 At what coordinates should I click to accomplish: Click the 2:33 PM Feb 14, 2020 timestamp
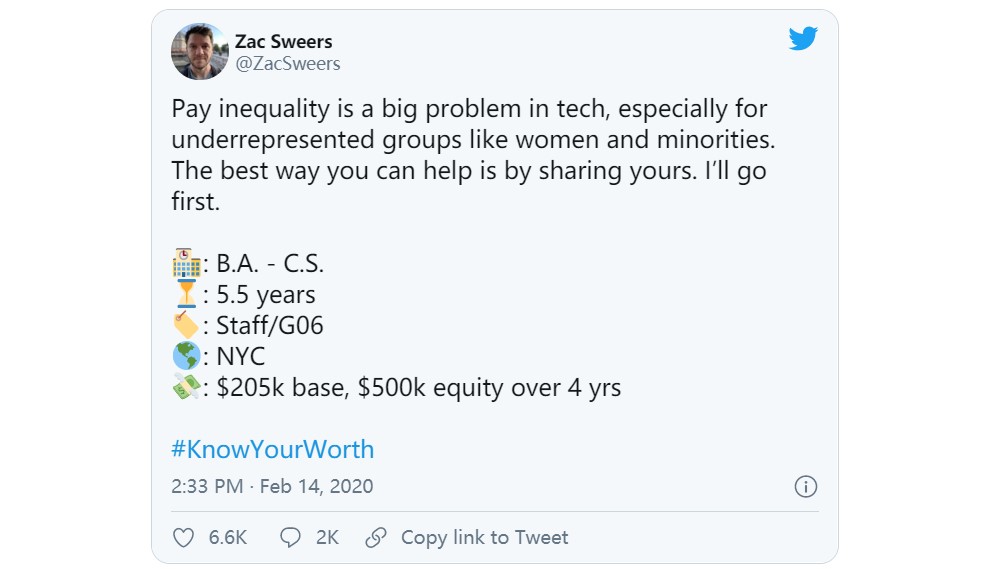(272, 487)
